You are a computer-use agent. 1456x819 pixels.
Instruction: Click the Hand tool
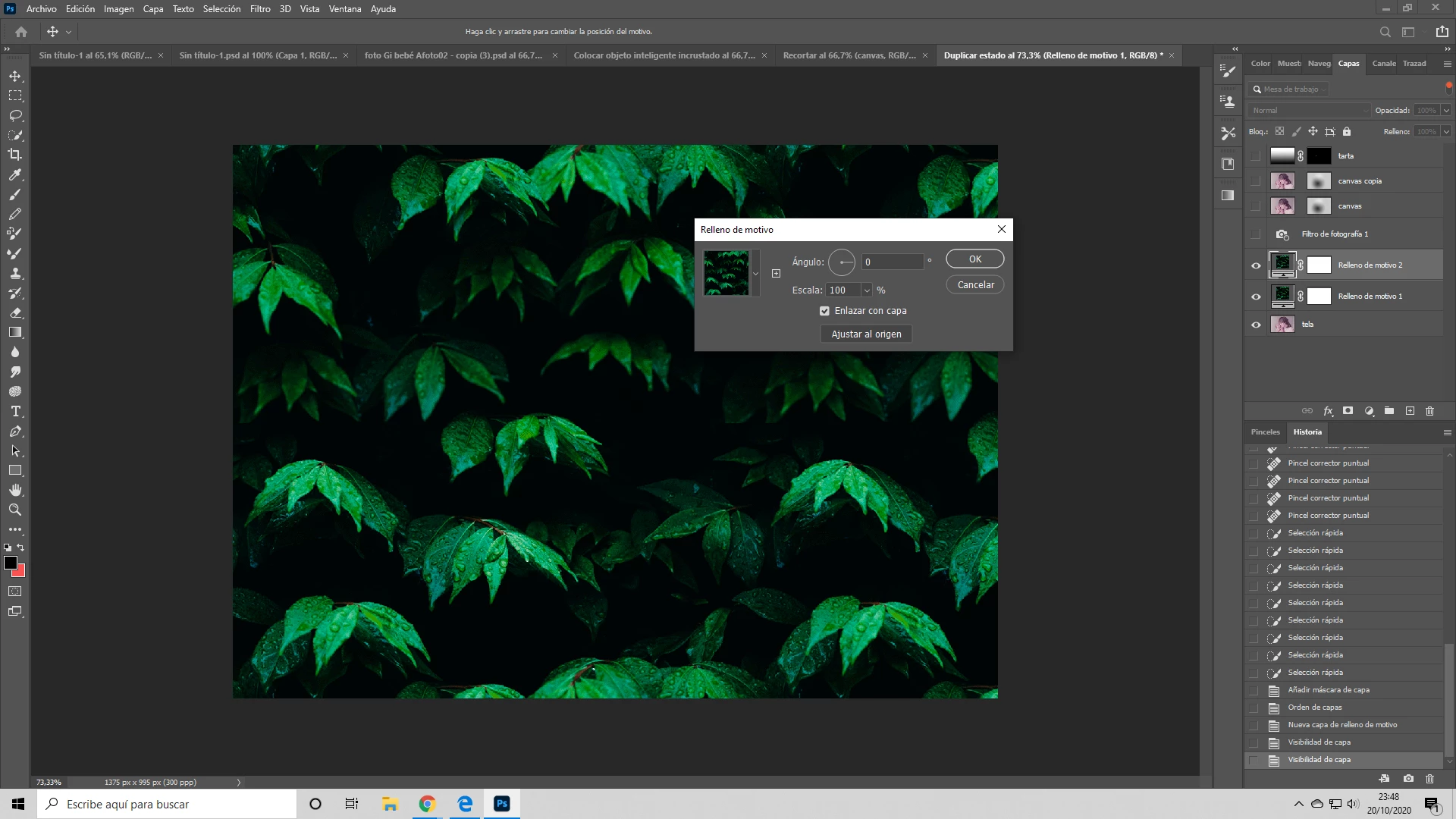pyautogui.click(x=15, y=490)
